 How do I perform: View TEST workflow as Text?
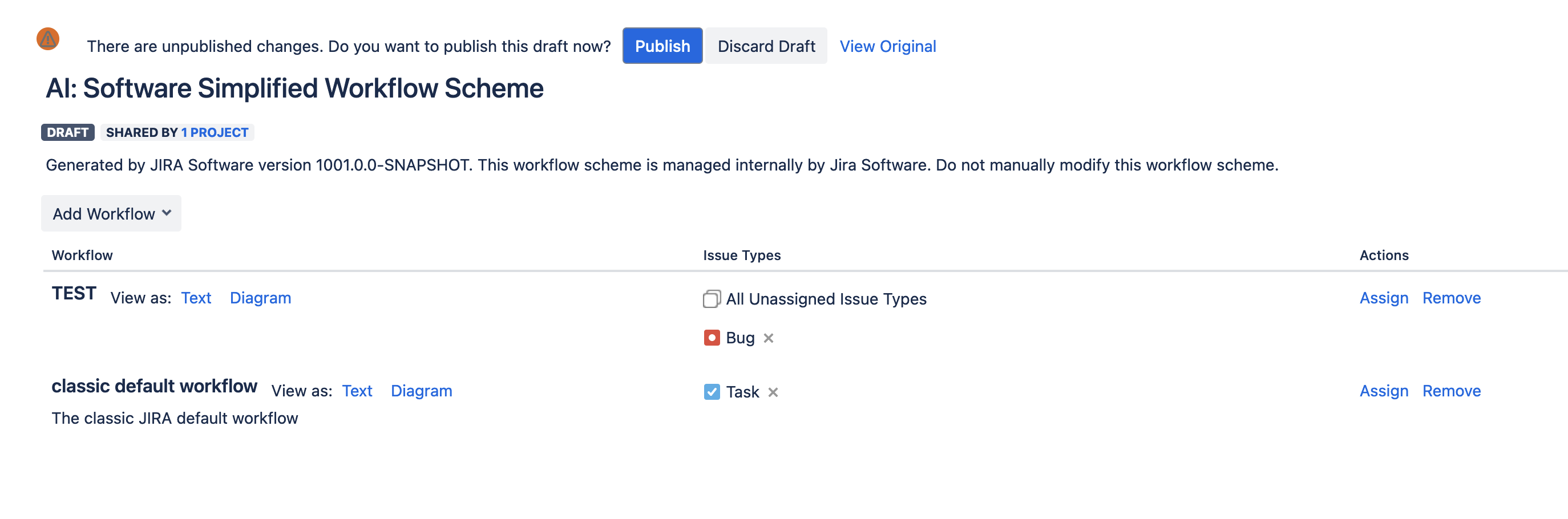point(196,298)
